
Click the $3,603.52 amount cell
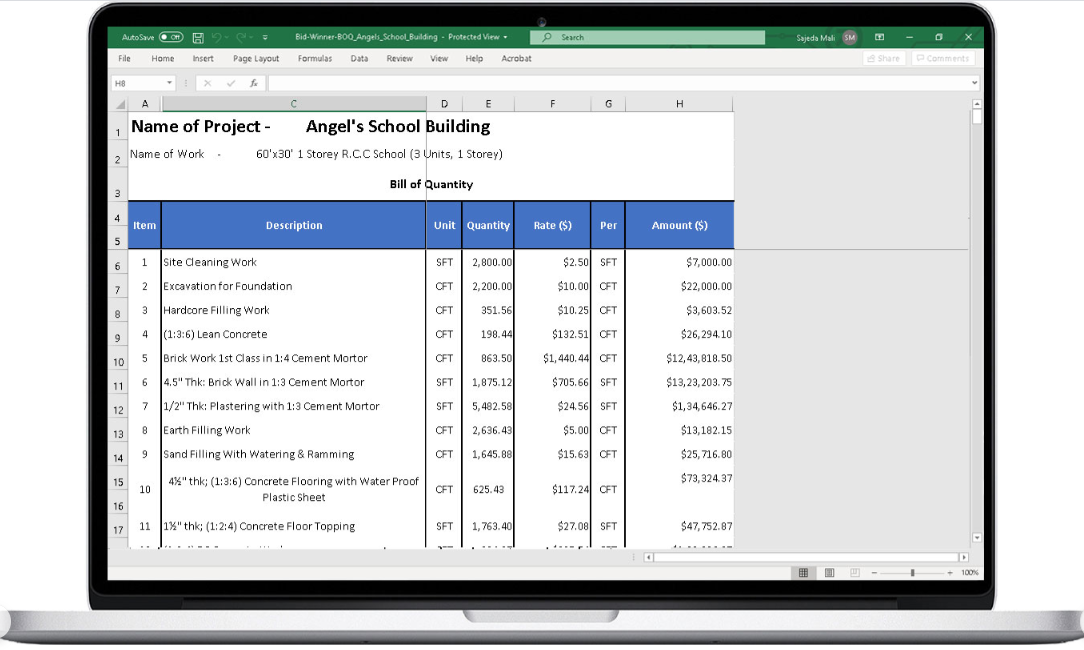pyautogui.click(x=680, y=310)
